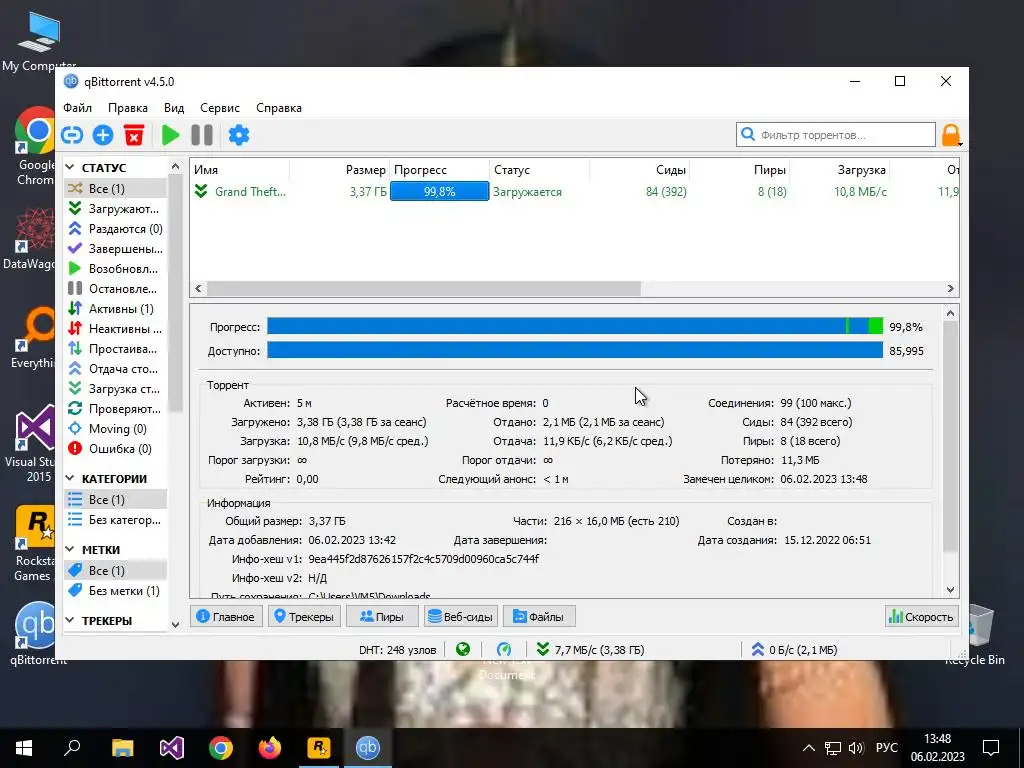
Task: Click the add torrent link toolbar icon
Action: [x=72, y=135]
